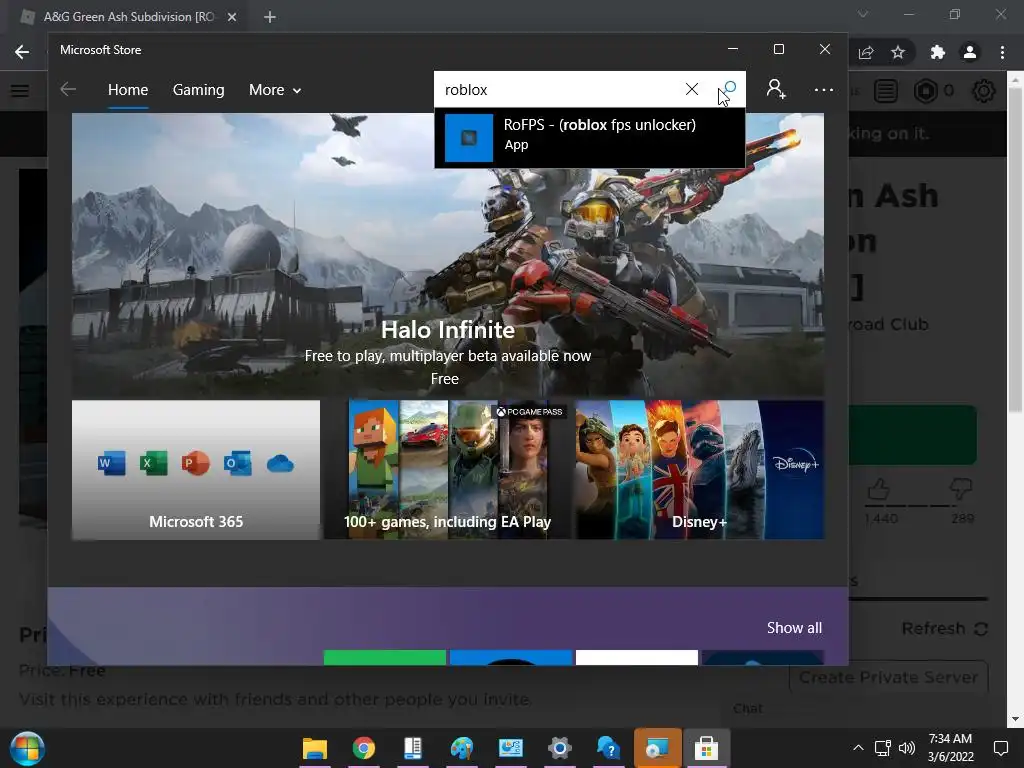
Task: Switch to the Home tab
Action: tap(128, 89)
